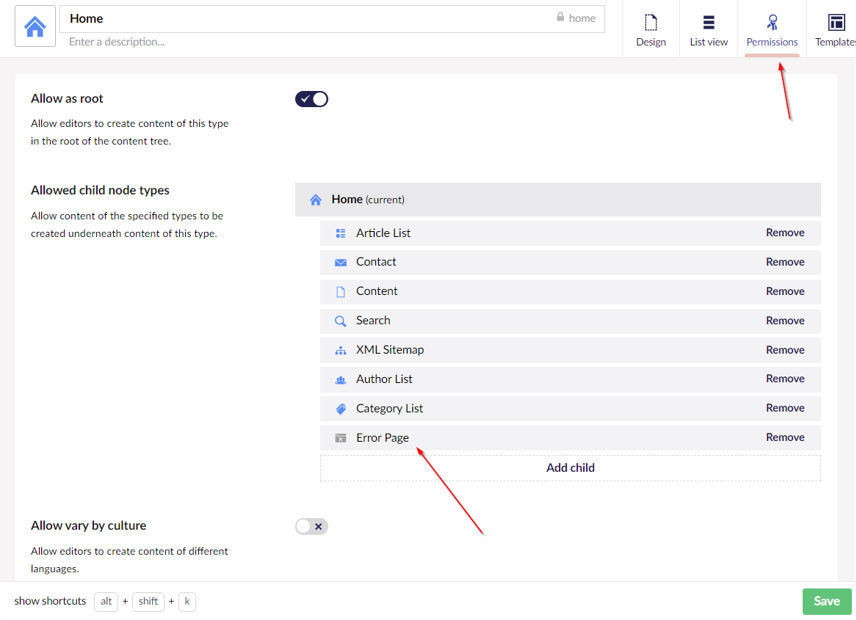Click the Search magnifier icon
The width and height of the screenshot is (856, 620).
(x=340, y=321)
